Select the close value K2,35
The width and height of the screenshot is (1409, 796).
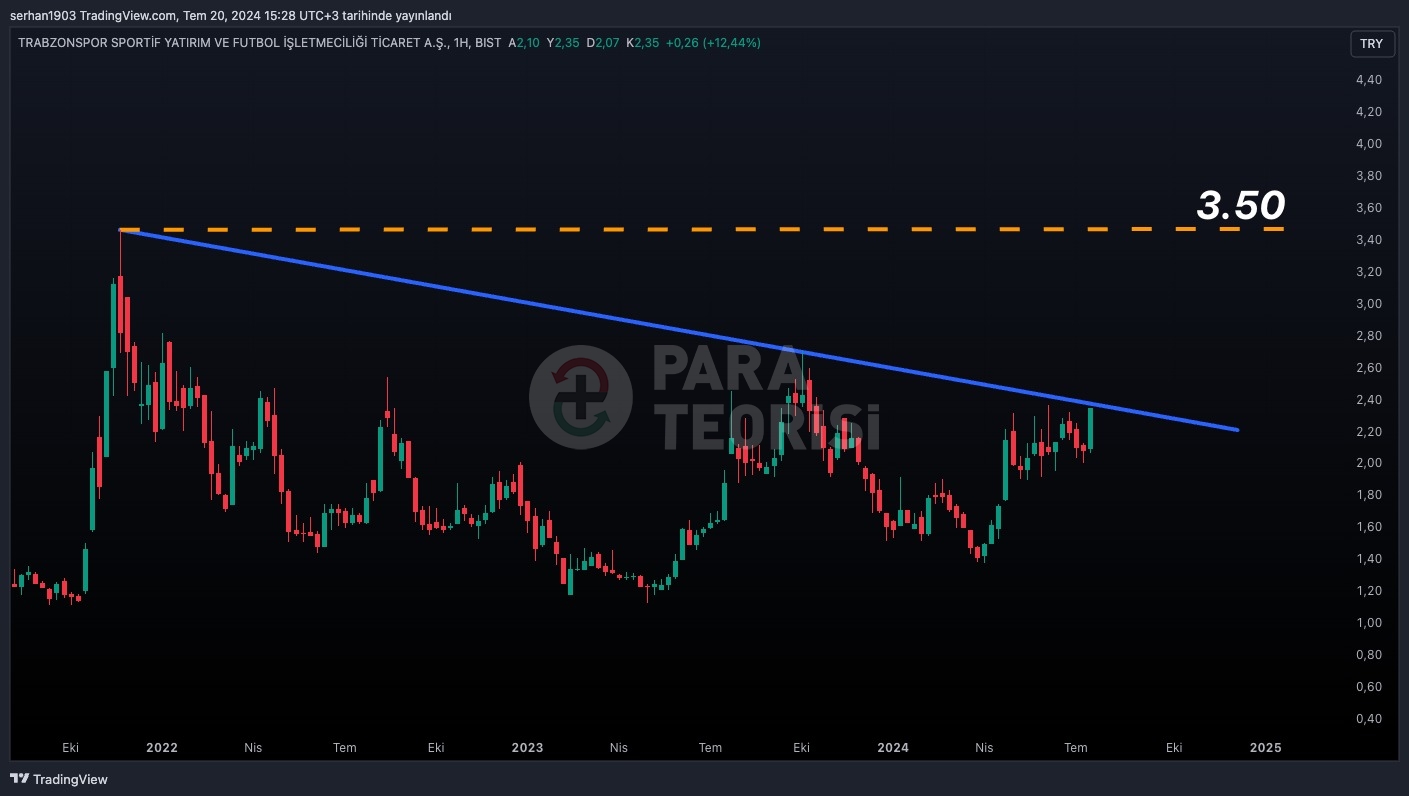click(643, 43)
